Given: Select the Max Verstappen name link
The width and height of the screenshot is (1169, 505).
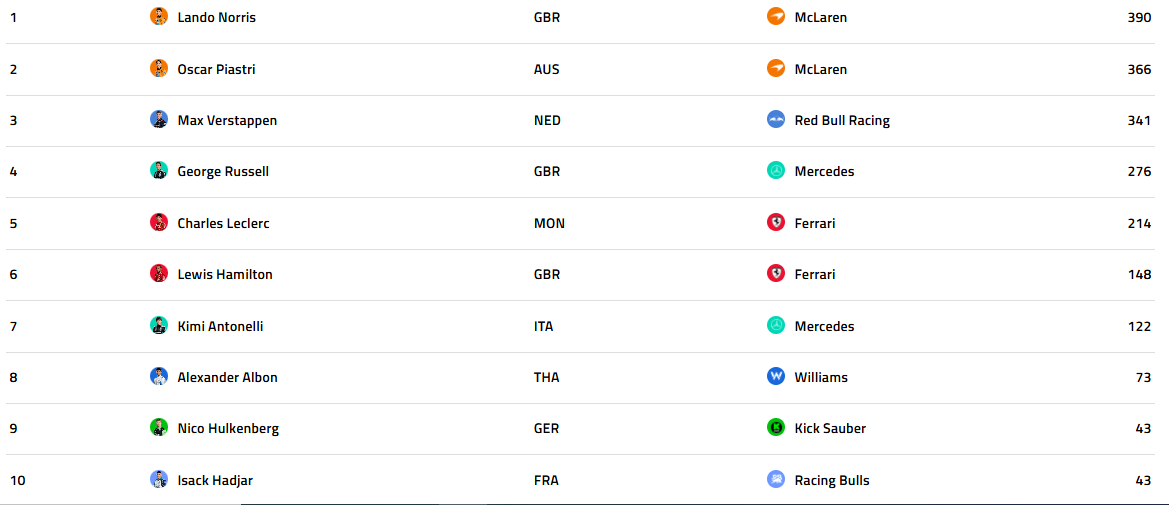Looking at the screenshot, I should click(227, 120).
